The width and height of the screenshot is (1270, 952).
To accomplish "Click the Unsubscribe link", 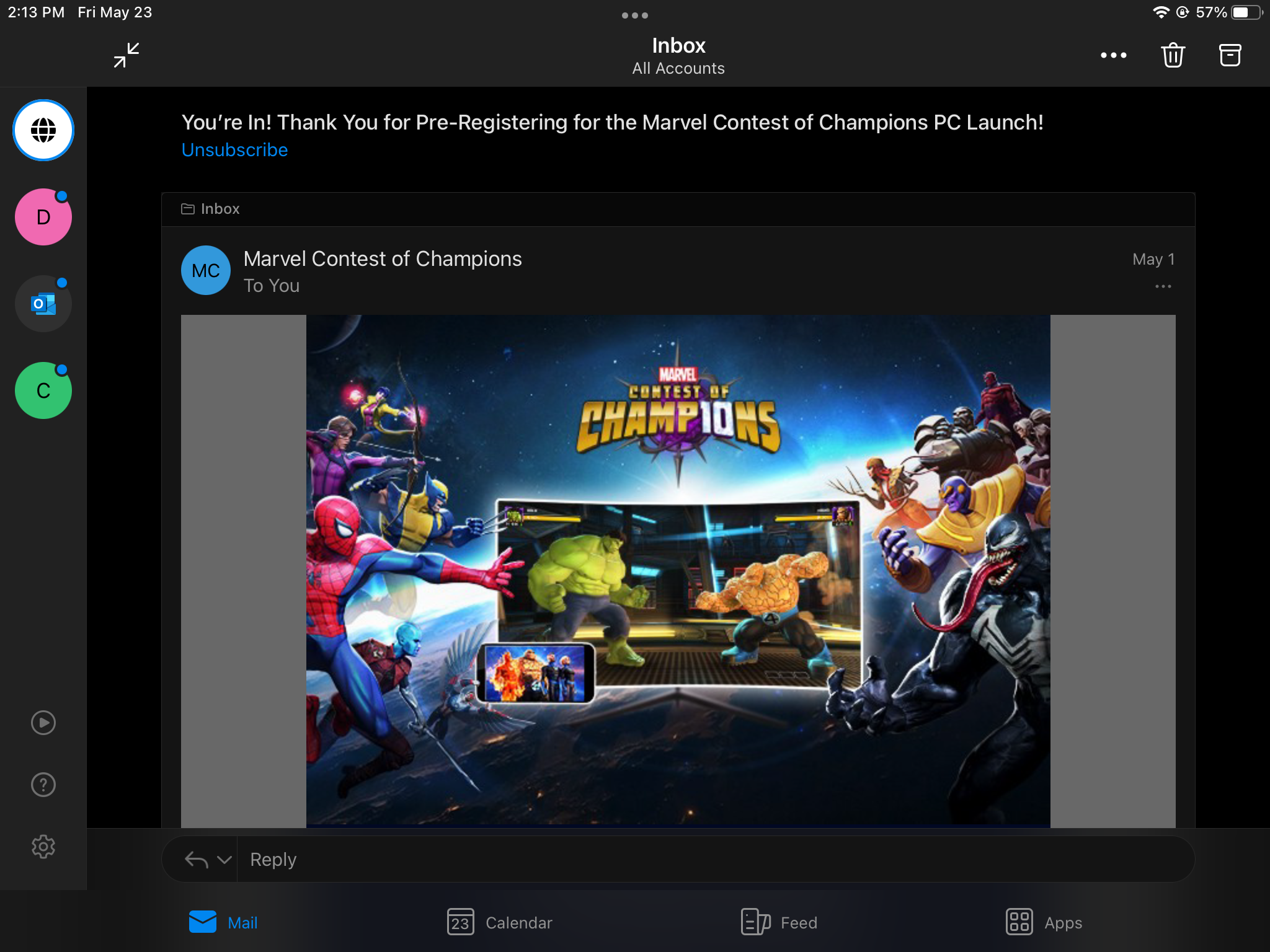I will [234, 150].
